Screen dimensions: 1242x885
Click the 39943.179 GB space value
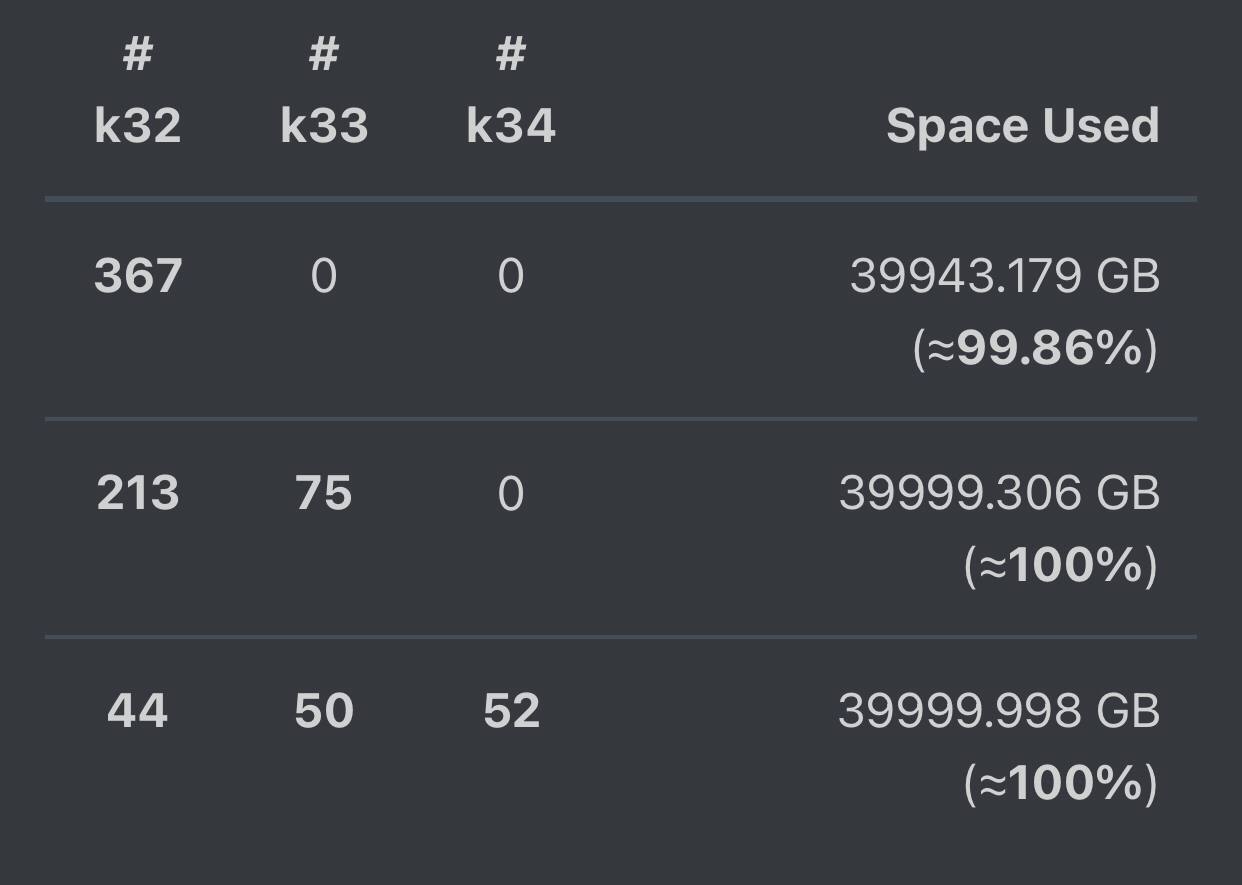pyautogui.click(x=1004, y=276)
